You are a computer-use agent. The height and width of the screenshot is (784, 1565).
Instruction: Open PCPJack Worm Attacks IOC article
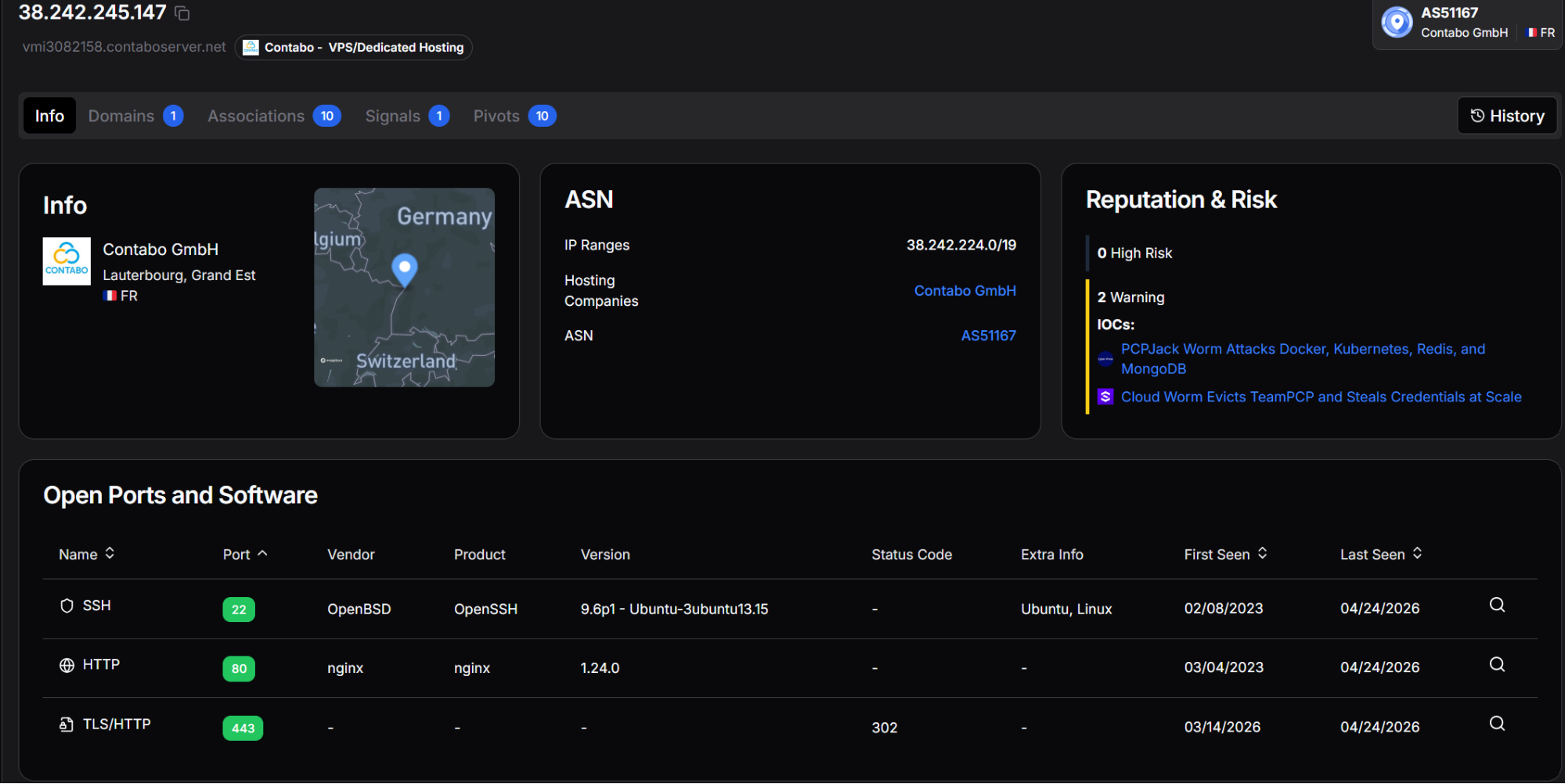(1303, 359)
